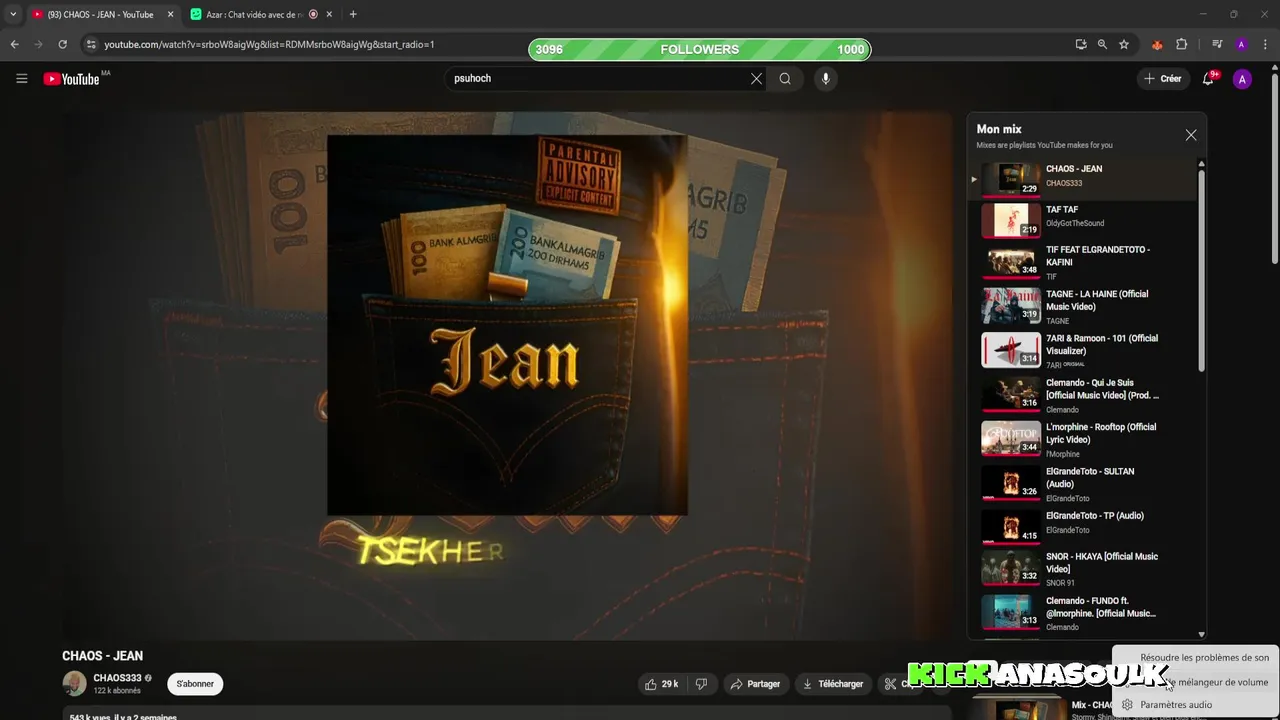Clear the search box with X
Screen dimensions: 1280x720
pyautogui.click(x=756, y=78)
